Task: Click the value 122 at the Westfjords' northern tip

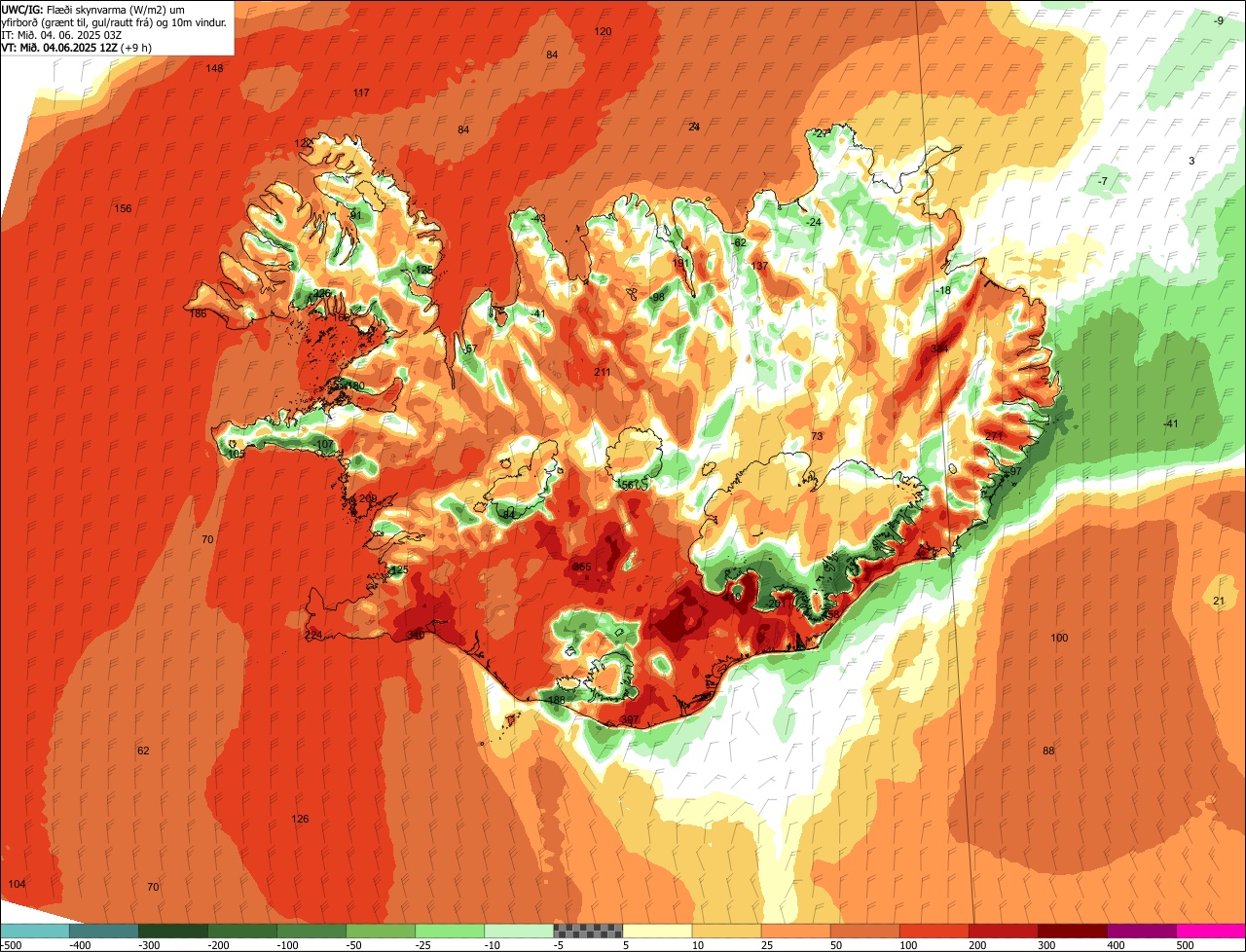Action: coord(303,143)
